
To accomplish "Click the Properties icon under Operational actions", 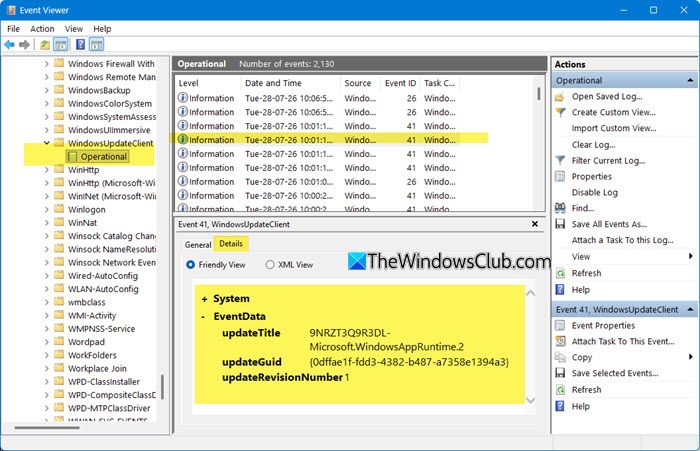I will 560,177.
